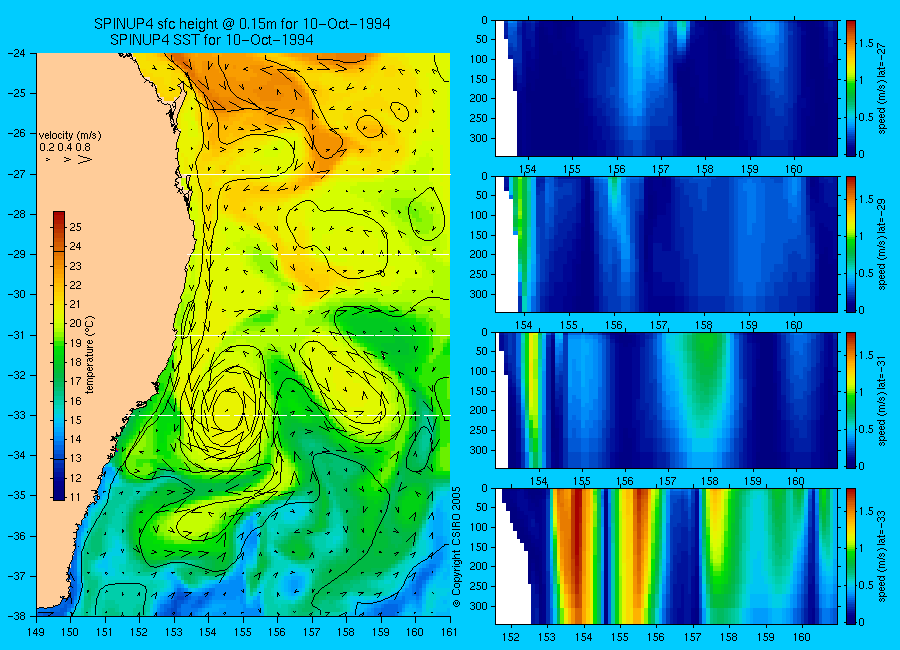The image size is (900, 650).
Task: Click the '-35' latitude tick on the map
Action: [x=18, y=495]
